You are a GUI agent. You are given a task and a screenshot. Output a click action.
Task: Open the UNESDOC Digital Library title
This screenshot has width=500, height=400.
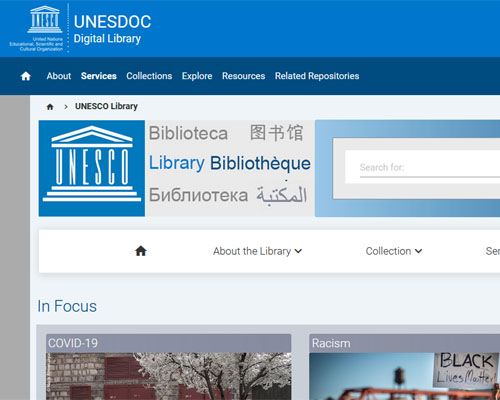click(x=112, y=29)
